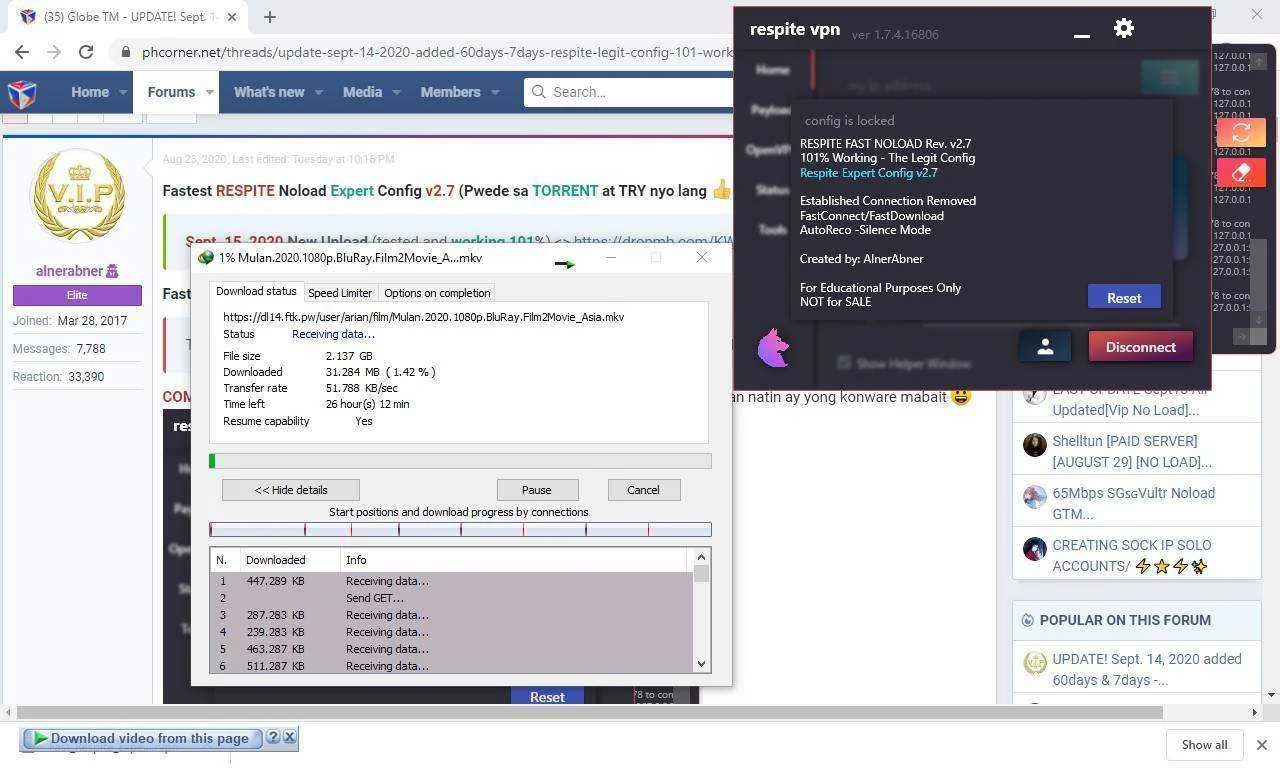Expand the Home dropdown arrow in navbar
The height and width of the screenshot is (770, 1280).
(x=124, y=92)
